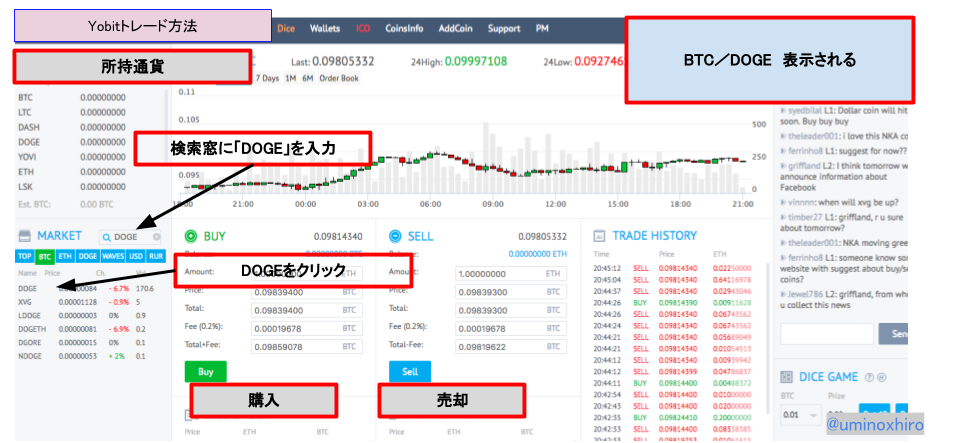The width and height of the screenshot is (954, 443).
Task: Click the TRADE HISTORY panel icon
Action: coord(599,235)
